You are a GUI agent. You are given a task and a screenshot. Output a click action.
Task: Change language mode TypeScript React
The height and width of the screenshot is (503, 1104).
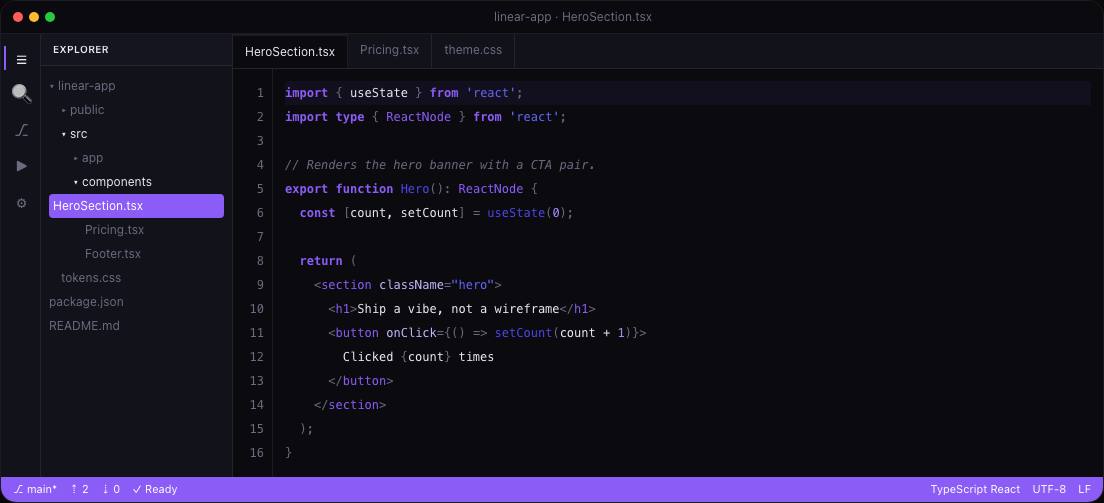click(975, 489)
